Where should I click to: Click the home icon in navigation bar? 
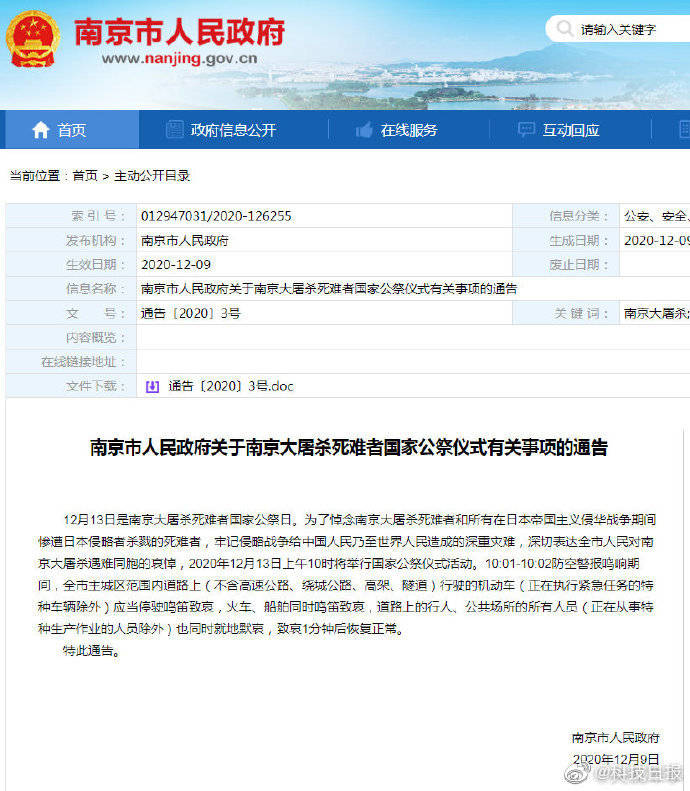click(x=40, y=130)
